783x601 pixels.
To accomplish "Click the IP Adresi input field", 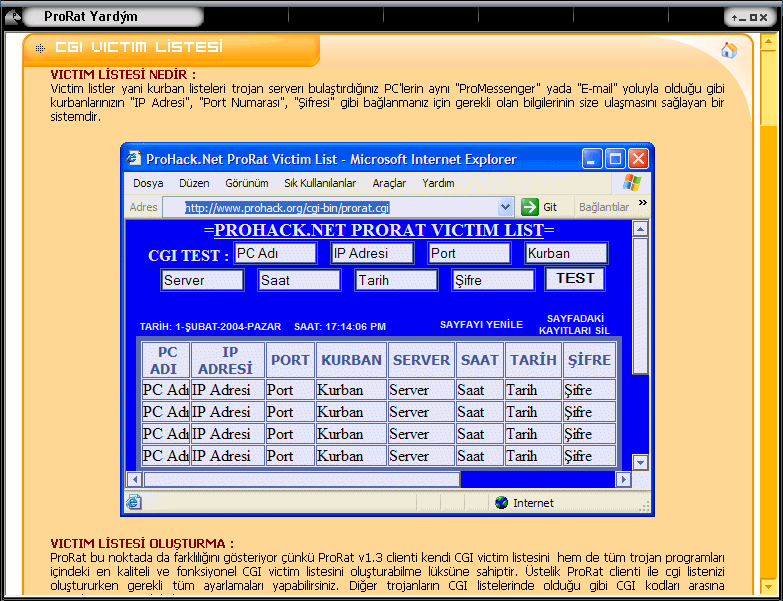I will click(372, 254).
